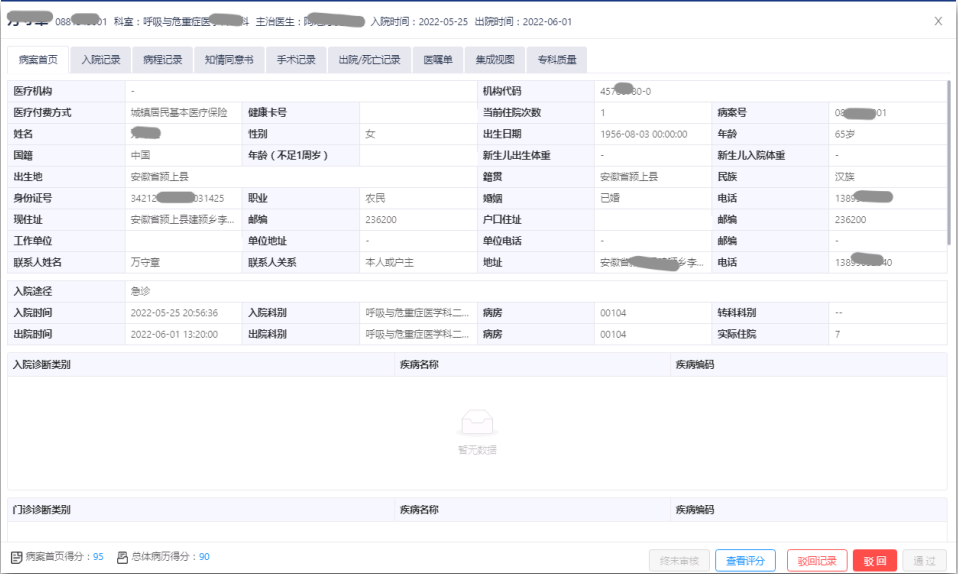
Task: Click the 婚姻 value 已婚
Action: point(610,198)
